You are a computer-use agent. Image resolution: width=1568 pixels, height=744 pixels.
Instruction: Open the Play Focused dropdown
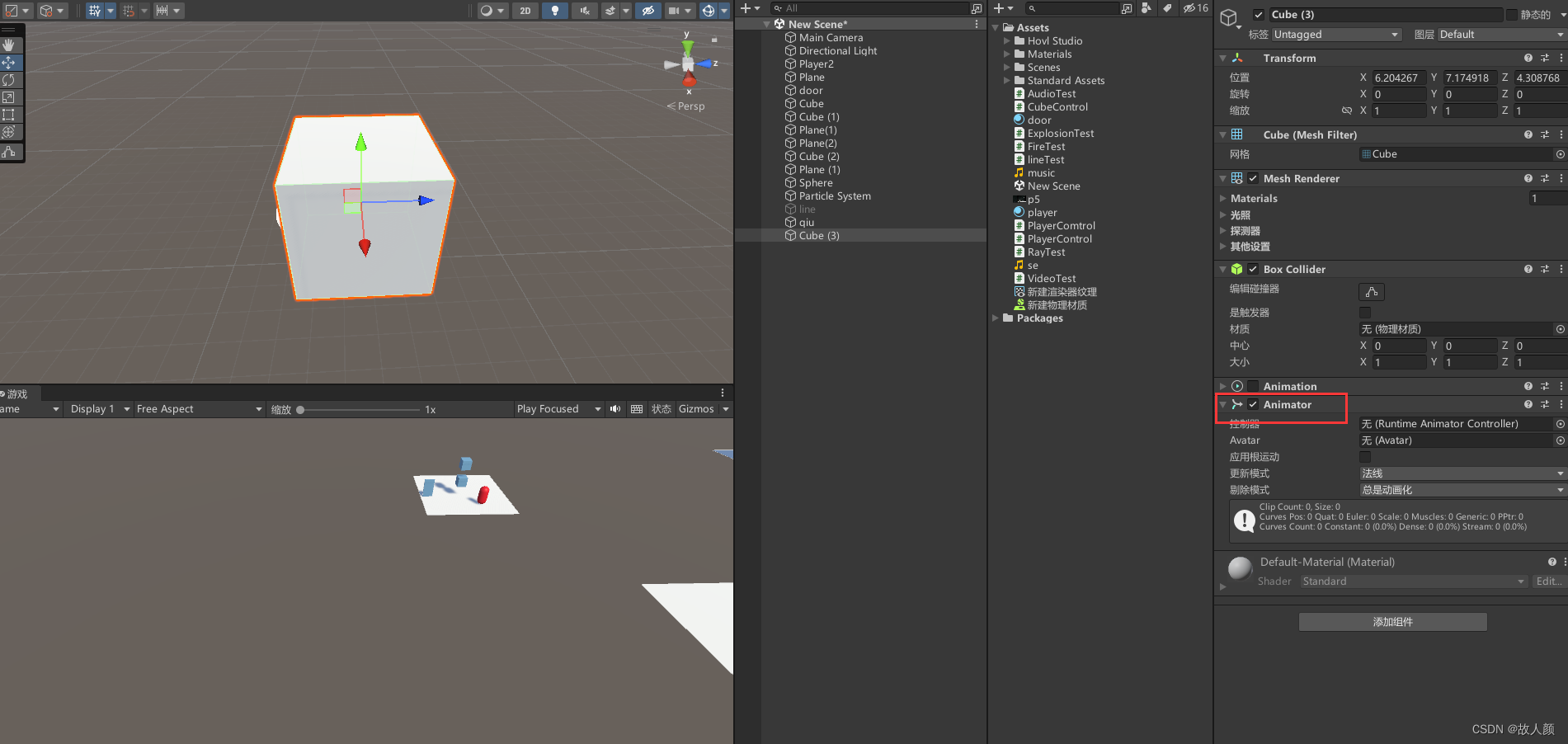tap(558, 409)
